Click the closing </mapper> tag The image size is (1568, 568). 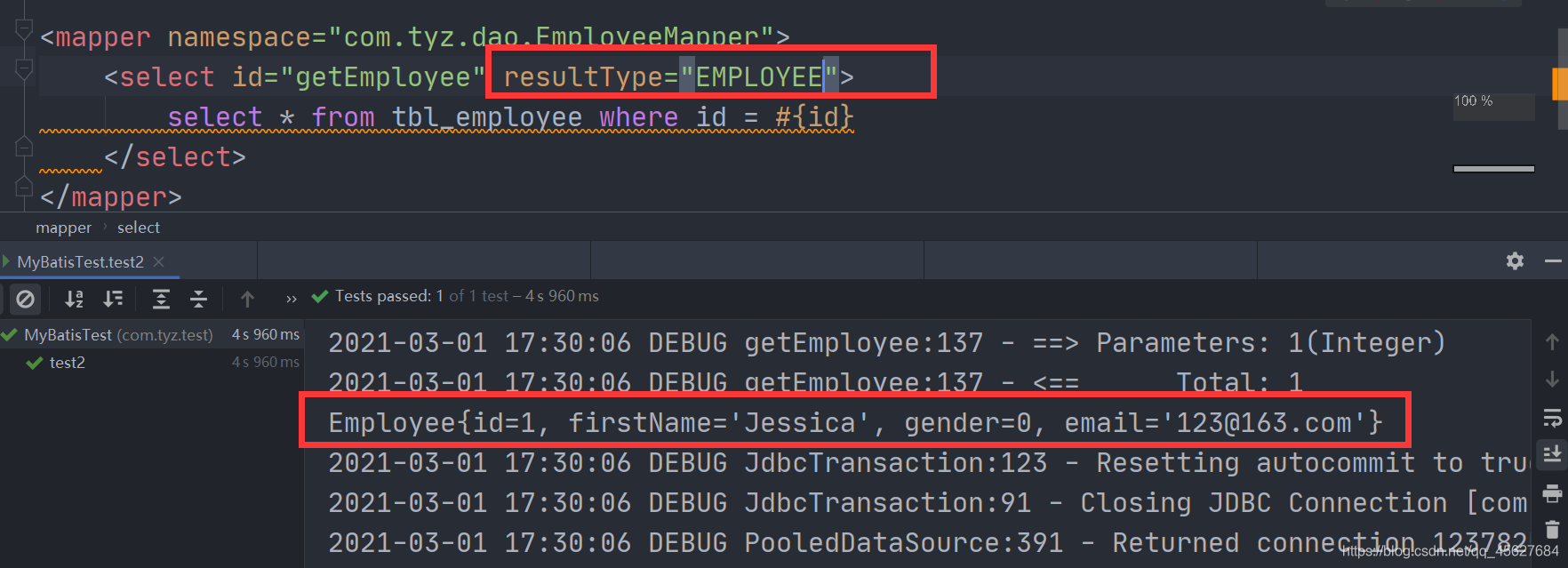click(x=111, y=197)
